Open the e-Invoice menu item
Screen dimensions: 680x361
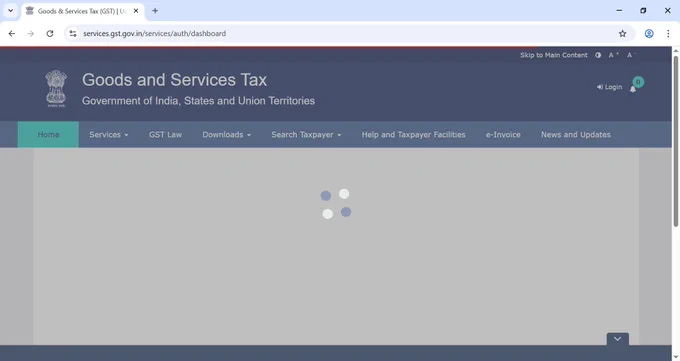click(503, 135)
